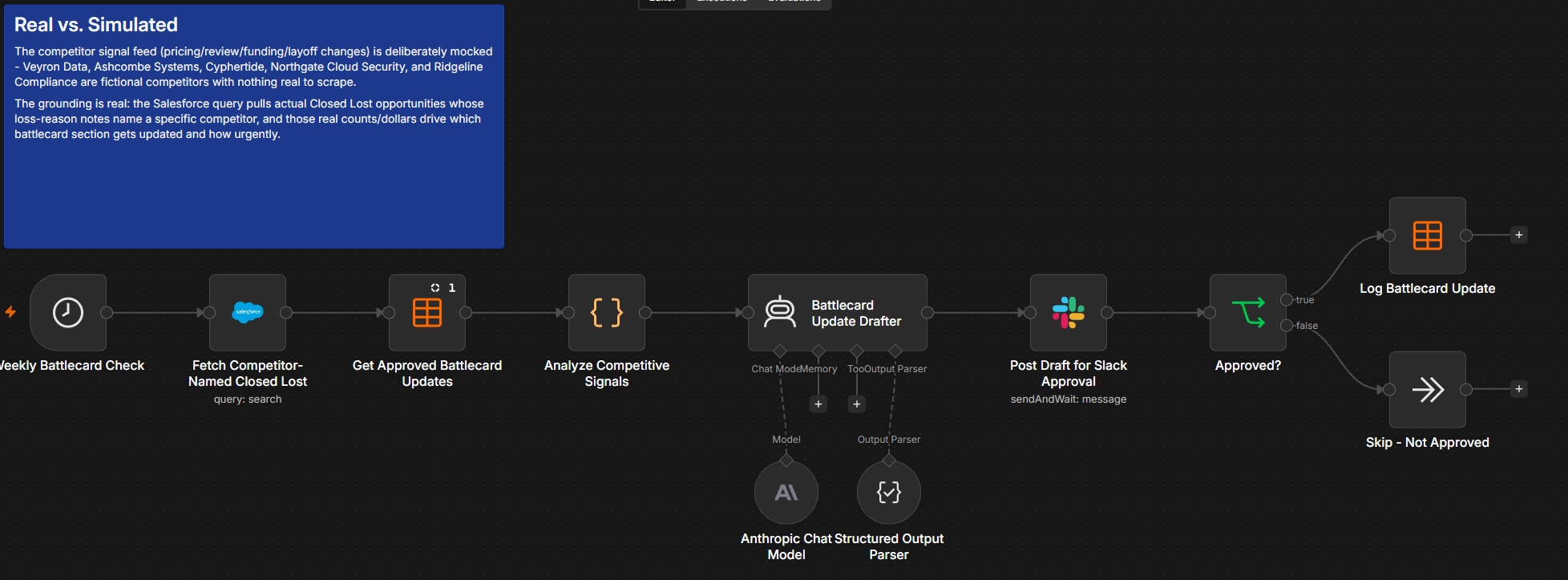Open the Battlecard Update Drafter agent node
Image resolution: width=1568 pixels, height=580 pixels.
pyautogui.click(x=838, y=313)
